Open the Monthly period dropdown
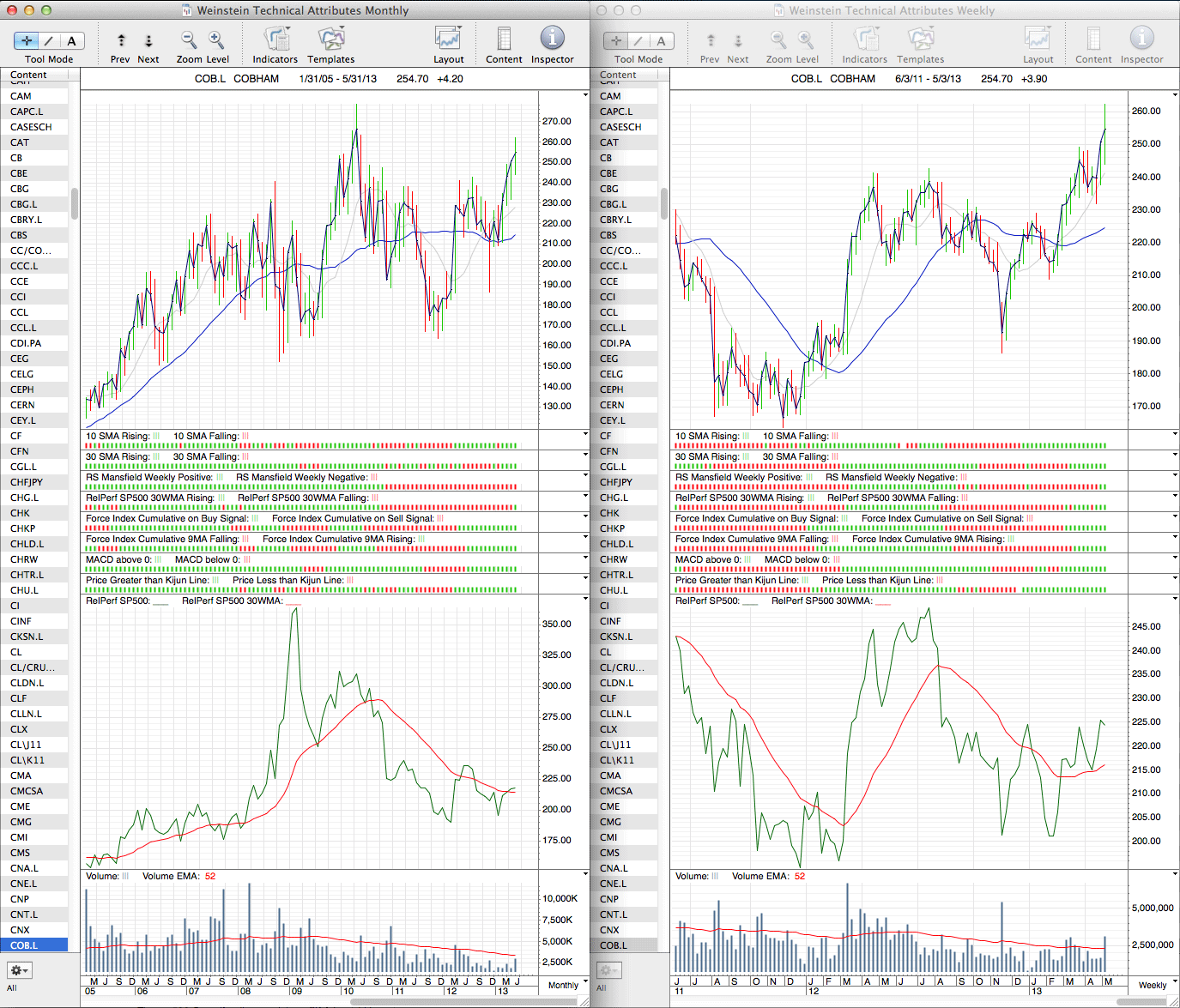The height and width of the screenshot is (1008, 1180). coord(568,985)
